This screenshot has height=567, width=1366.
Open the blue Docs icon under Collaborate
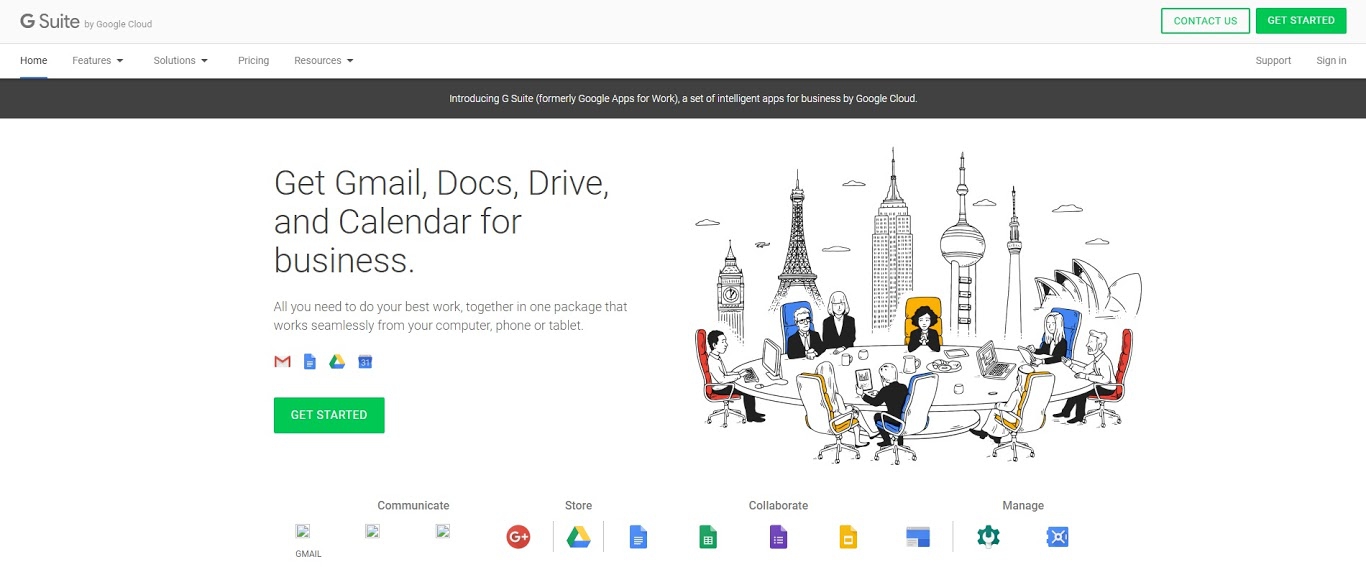point(638,537)
